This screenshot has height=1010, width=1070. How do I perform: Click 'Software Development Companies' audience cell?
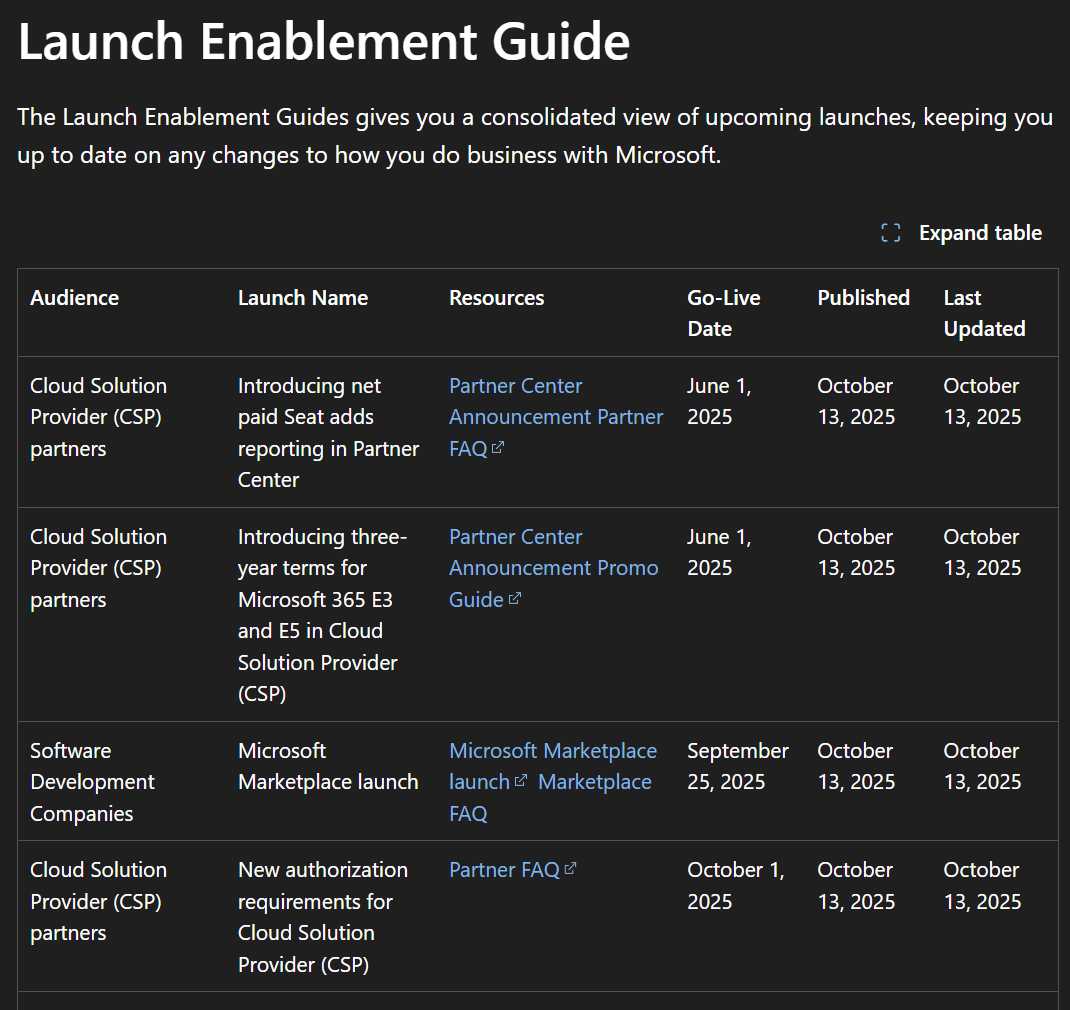pos(92,781)
